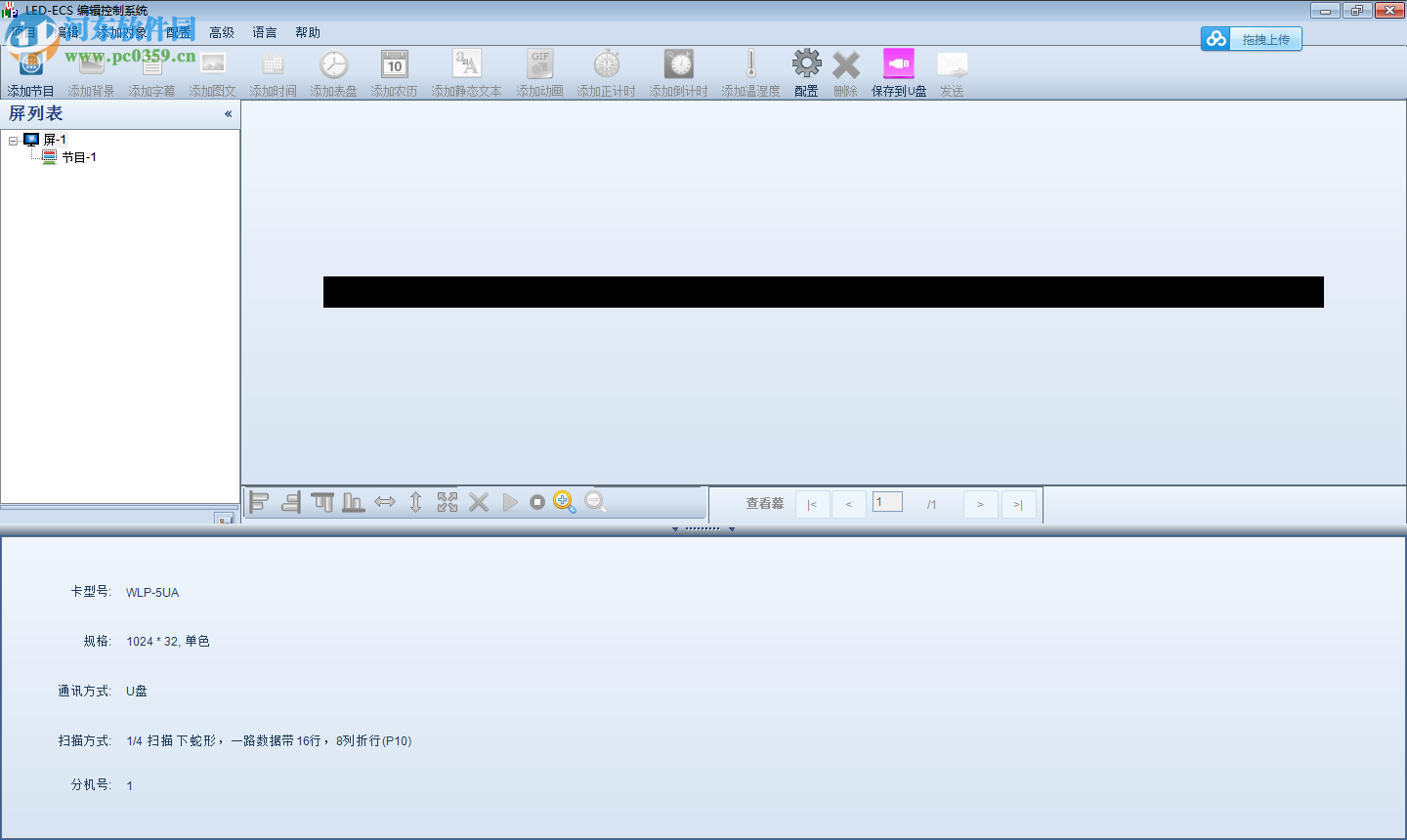Image resolution: width=1407 pixels, height=840 pixels.
Task: Click the 保存到U盘 pink USB icon
Action: click(x=899, y=65)
